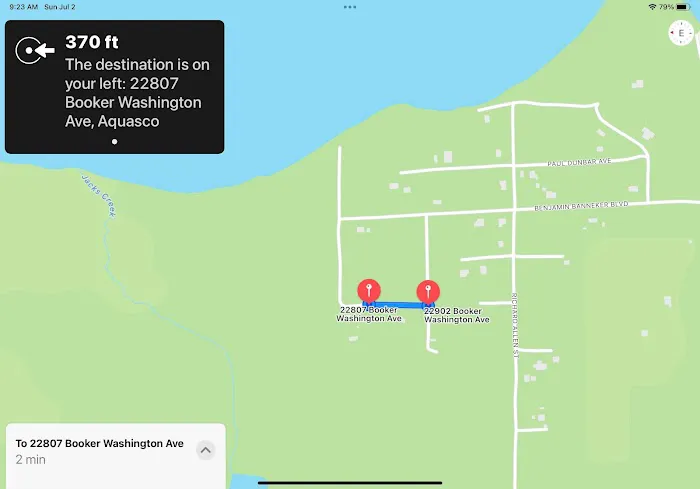The height and width of the screenshot is (489, 700).
Task: Tap the home indicator bar at bottom
Action: 350,482
